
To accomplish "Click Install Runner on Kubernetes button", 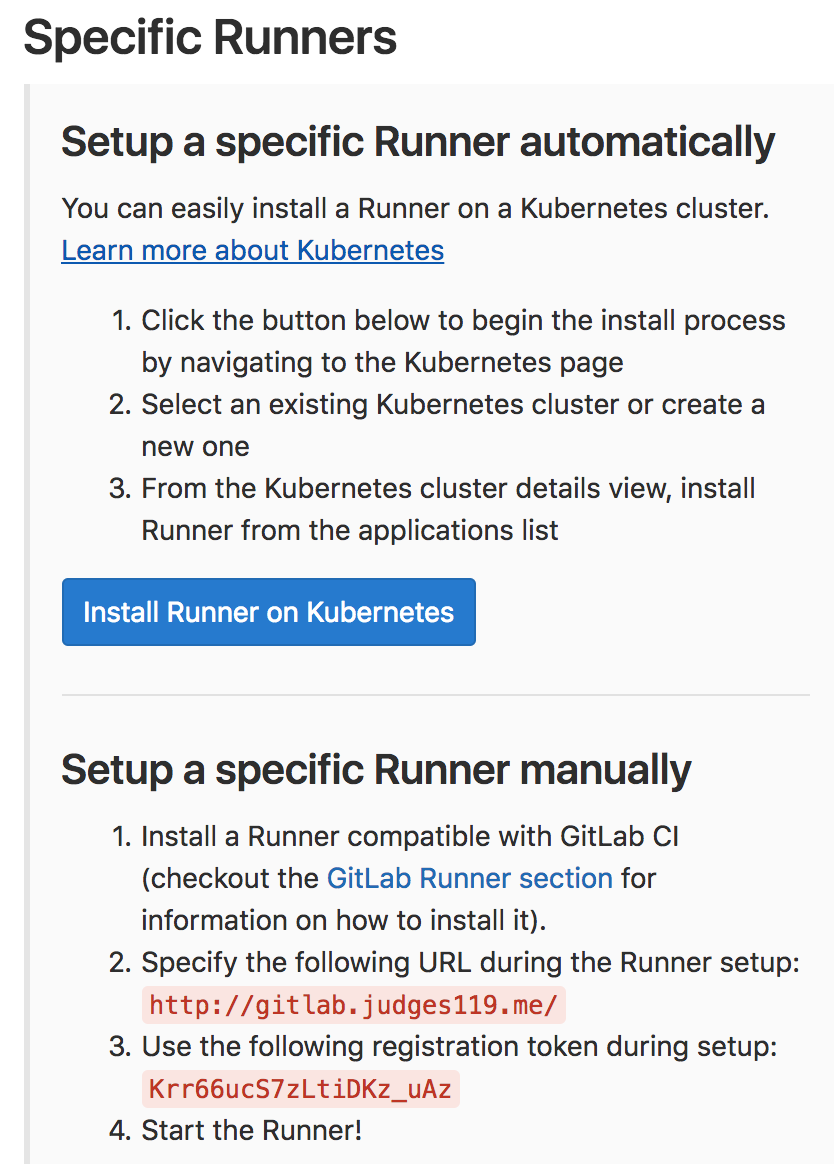I will (269, 612).
